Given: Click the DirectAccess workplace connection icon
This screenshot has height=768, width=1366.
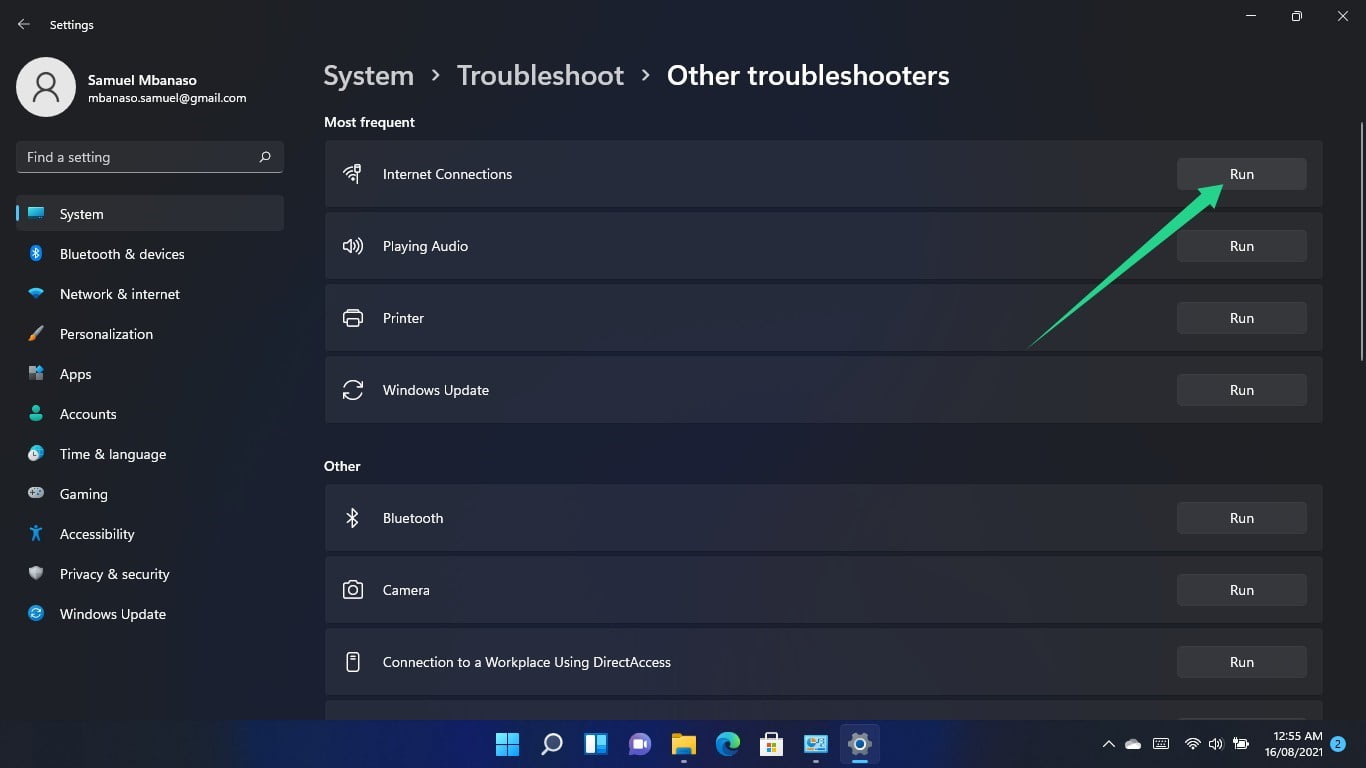Looking at the screenshot, I should coord(352,661).
